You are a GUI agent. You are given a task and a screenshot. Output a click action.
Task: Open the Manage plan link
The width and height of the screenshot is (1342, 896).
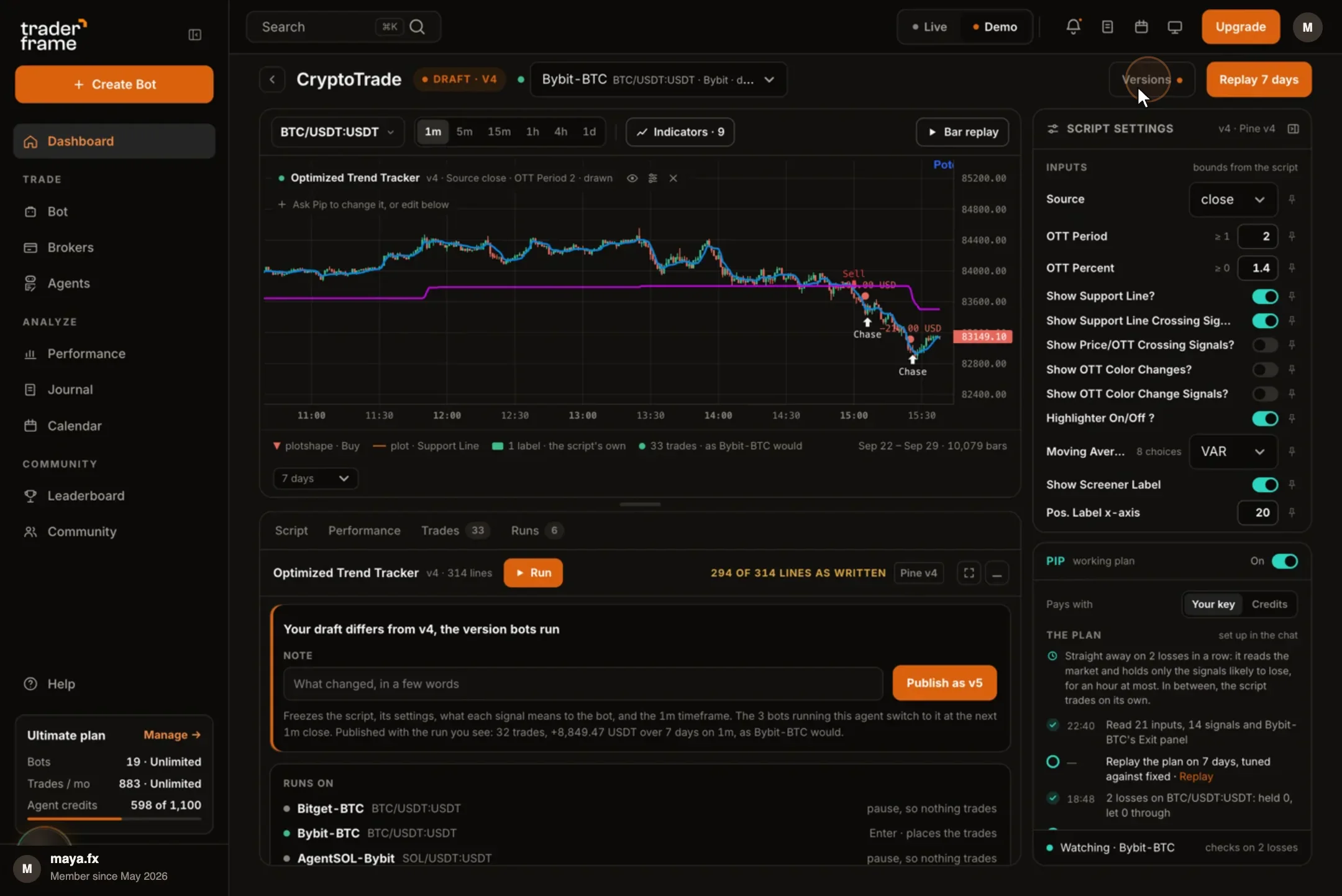172,735
